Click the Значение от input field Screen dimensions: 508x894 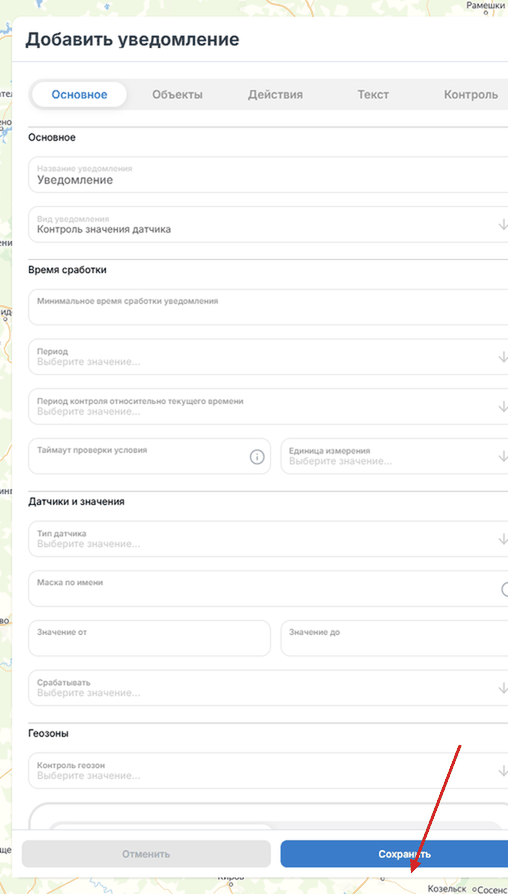tap(149, 638)
